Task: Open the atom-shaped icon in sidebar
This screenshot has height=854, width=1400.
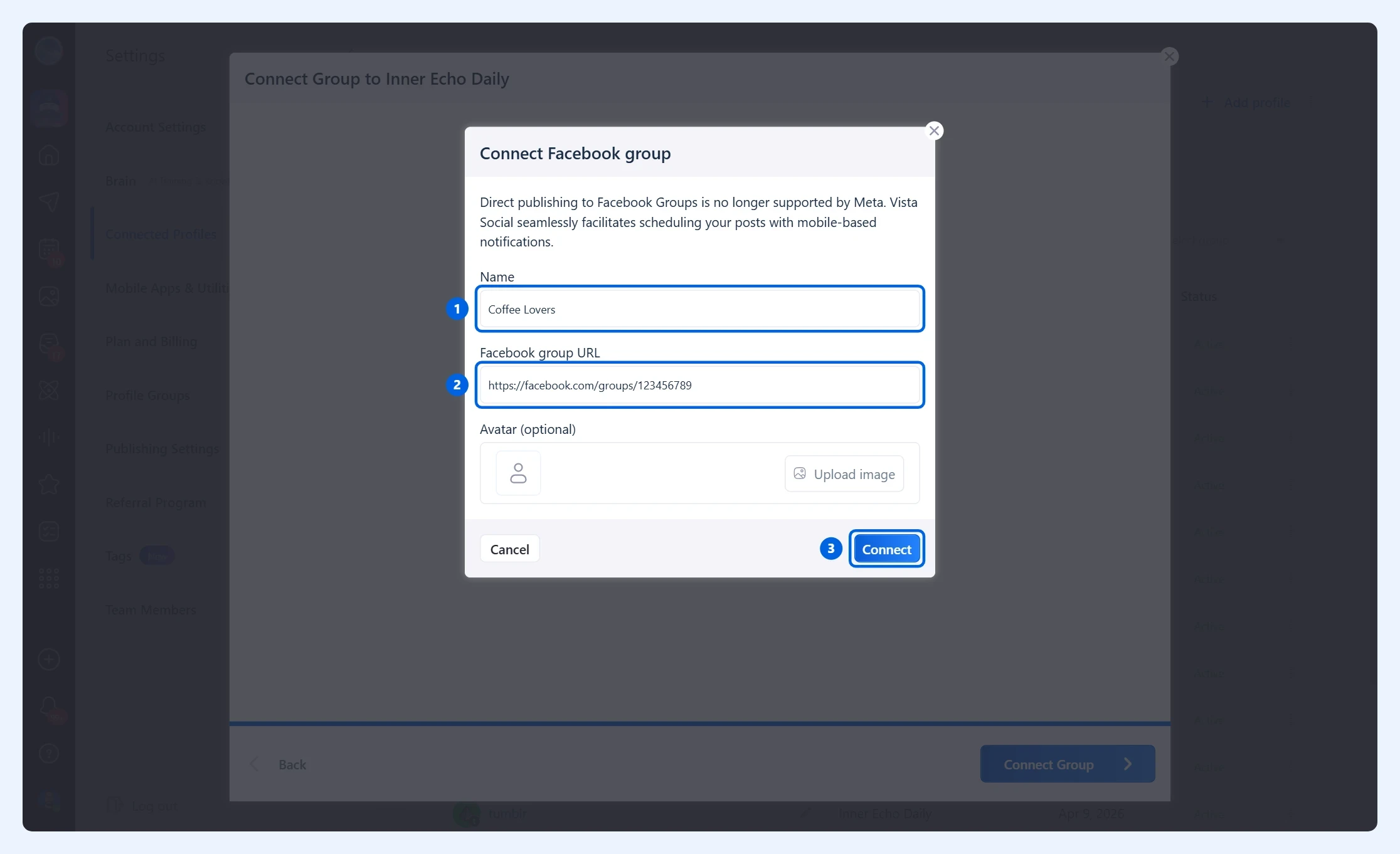Action: tap(49, 390)
